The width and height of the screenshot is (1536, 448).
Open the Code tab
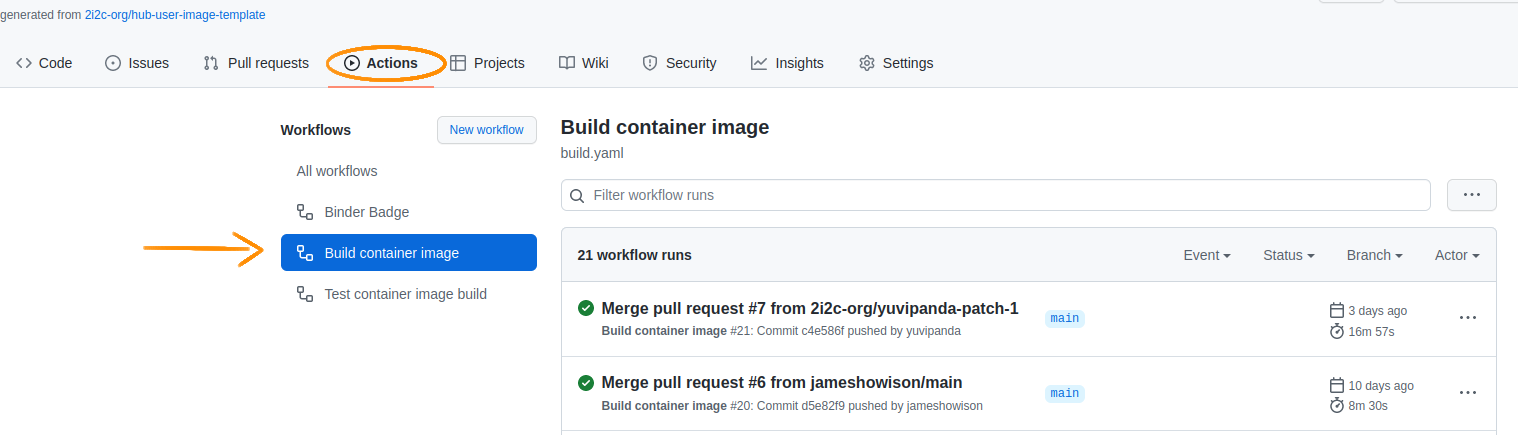tap(44, 63)
